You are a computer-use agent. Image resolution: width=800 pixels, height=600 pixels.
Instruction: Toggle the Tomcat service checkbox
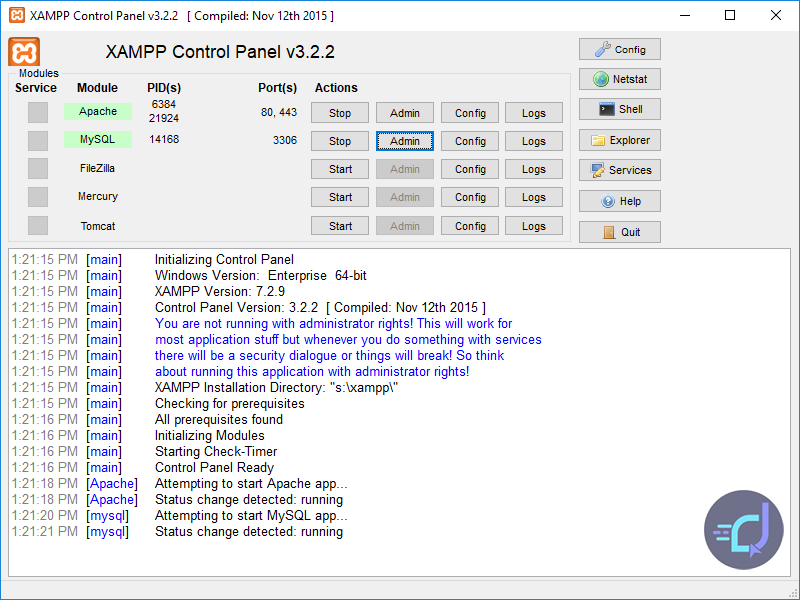38,226
